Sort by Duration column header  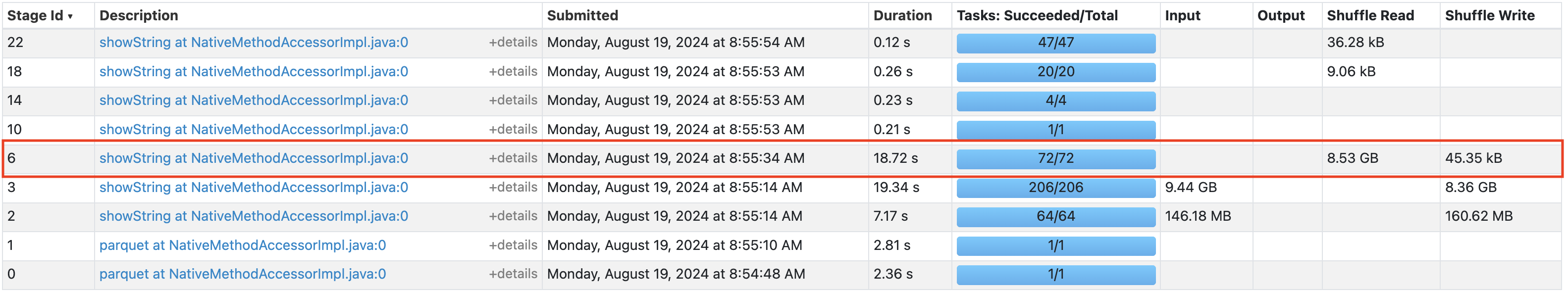pyautogui.click(x=902, y=16)
